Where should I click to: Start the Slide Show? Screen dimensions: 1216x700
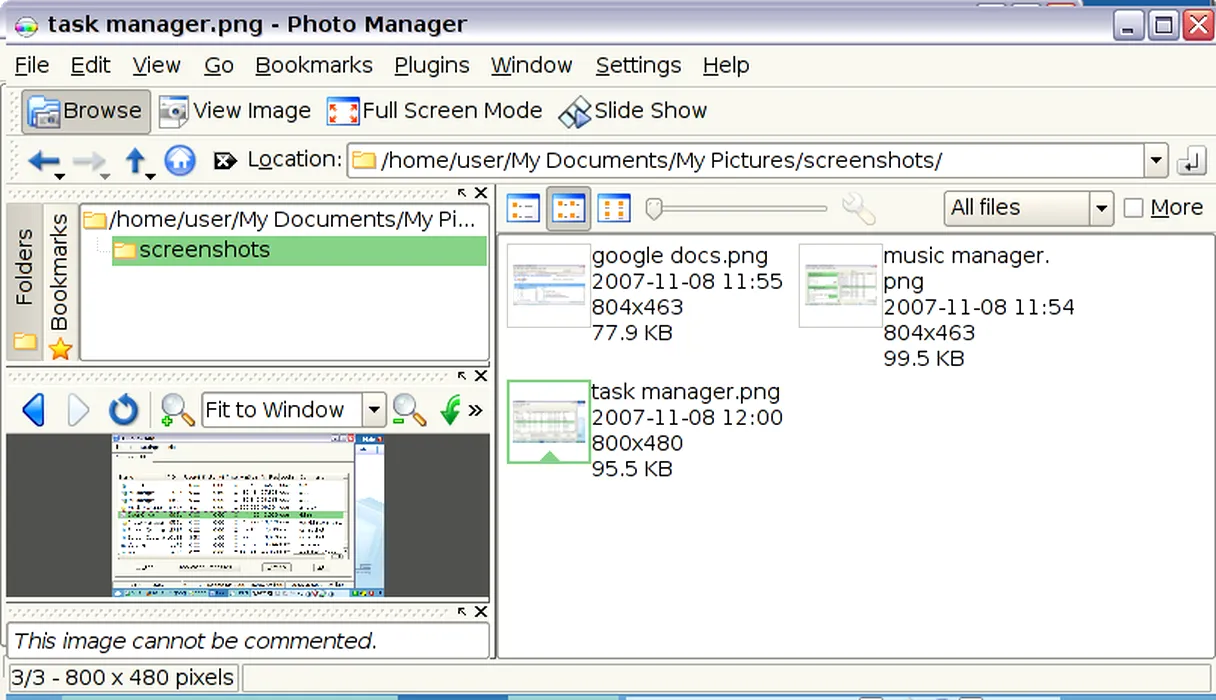click(x=633, y=111)
